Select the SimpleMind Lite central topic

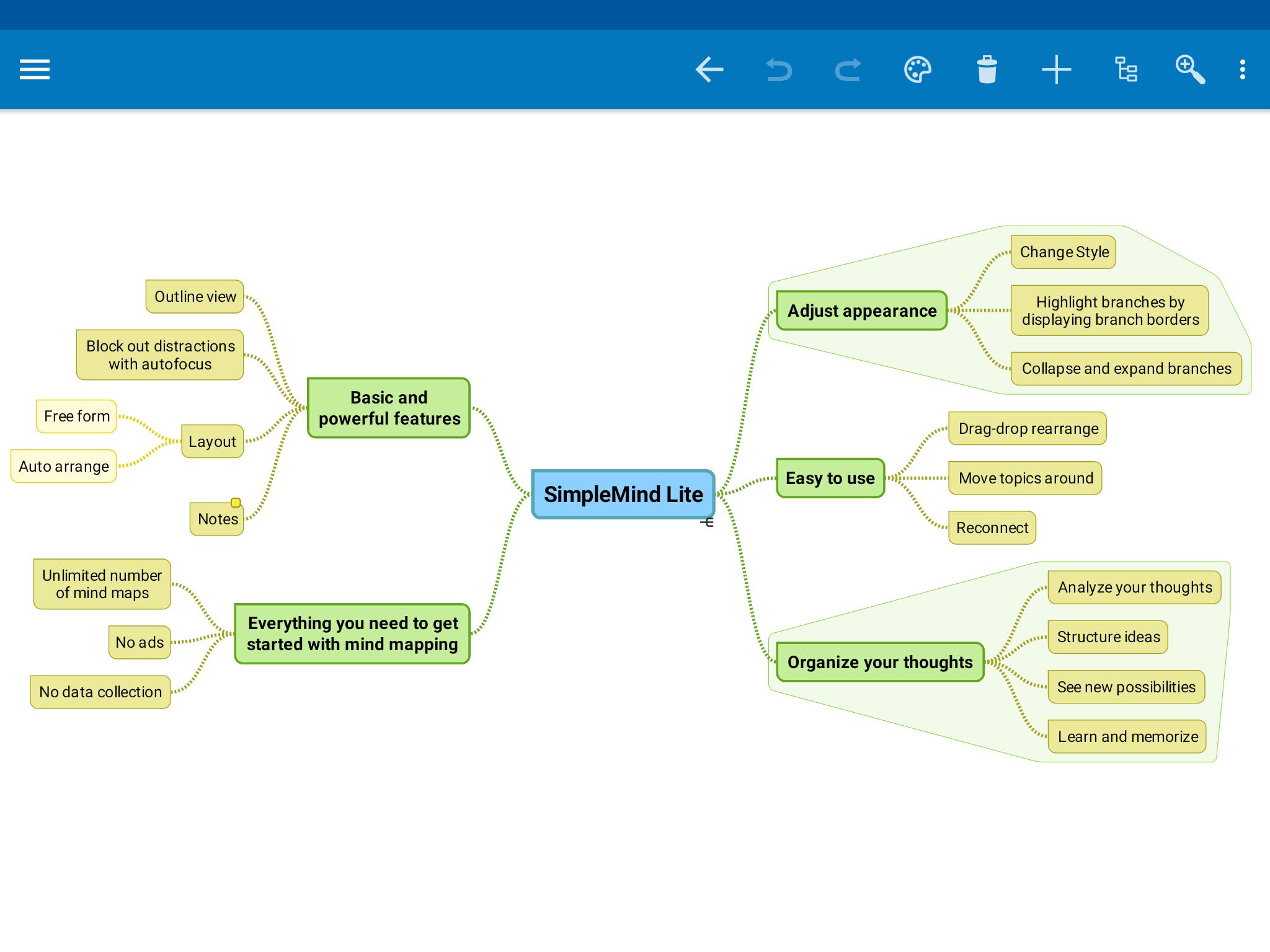pyautogui.click(x=623, y=494)
